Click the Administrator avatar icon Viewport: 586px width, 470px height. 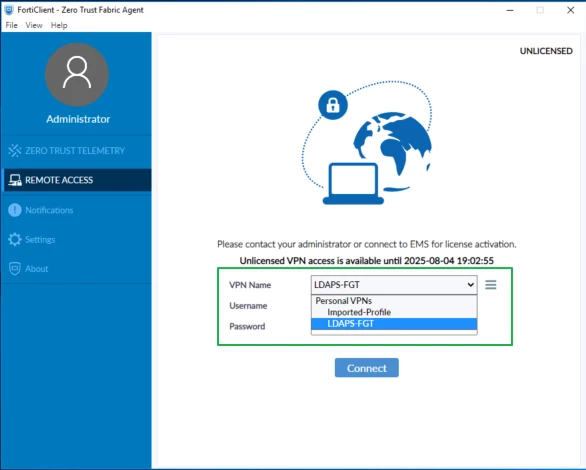[77, 75]
